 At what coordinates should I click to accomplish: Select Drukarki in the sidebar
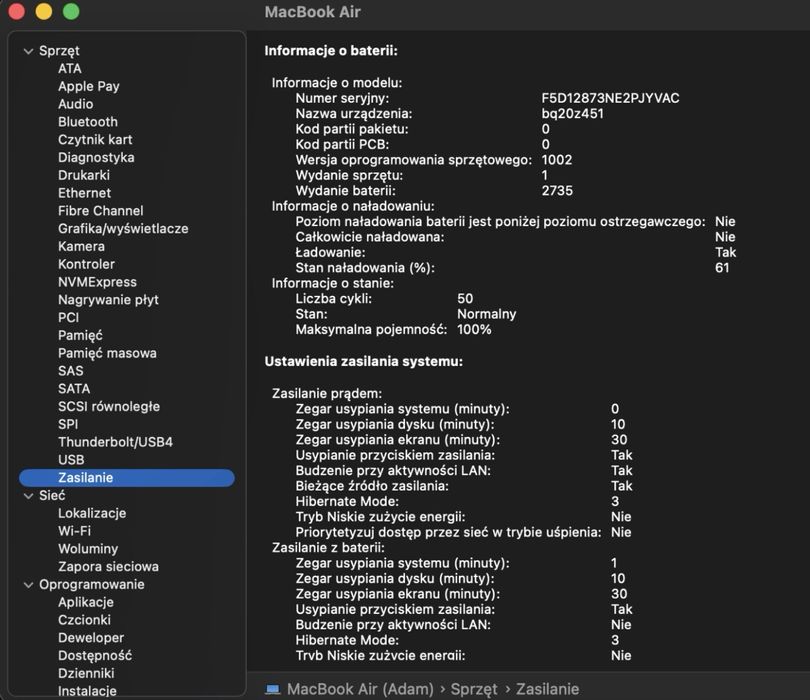click(84, 175)
